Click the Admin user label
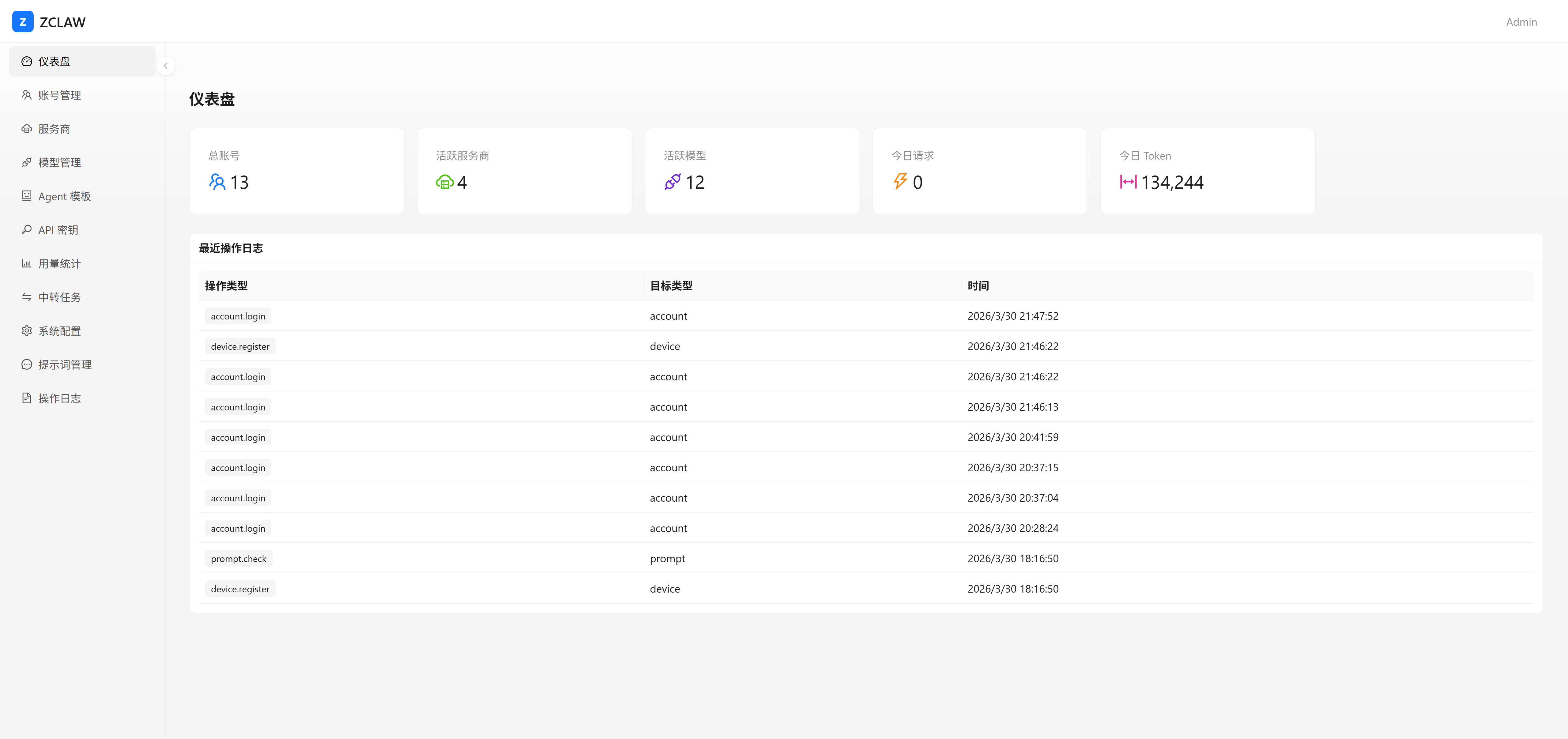1568x739 pixels. (1521, 22)
